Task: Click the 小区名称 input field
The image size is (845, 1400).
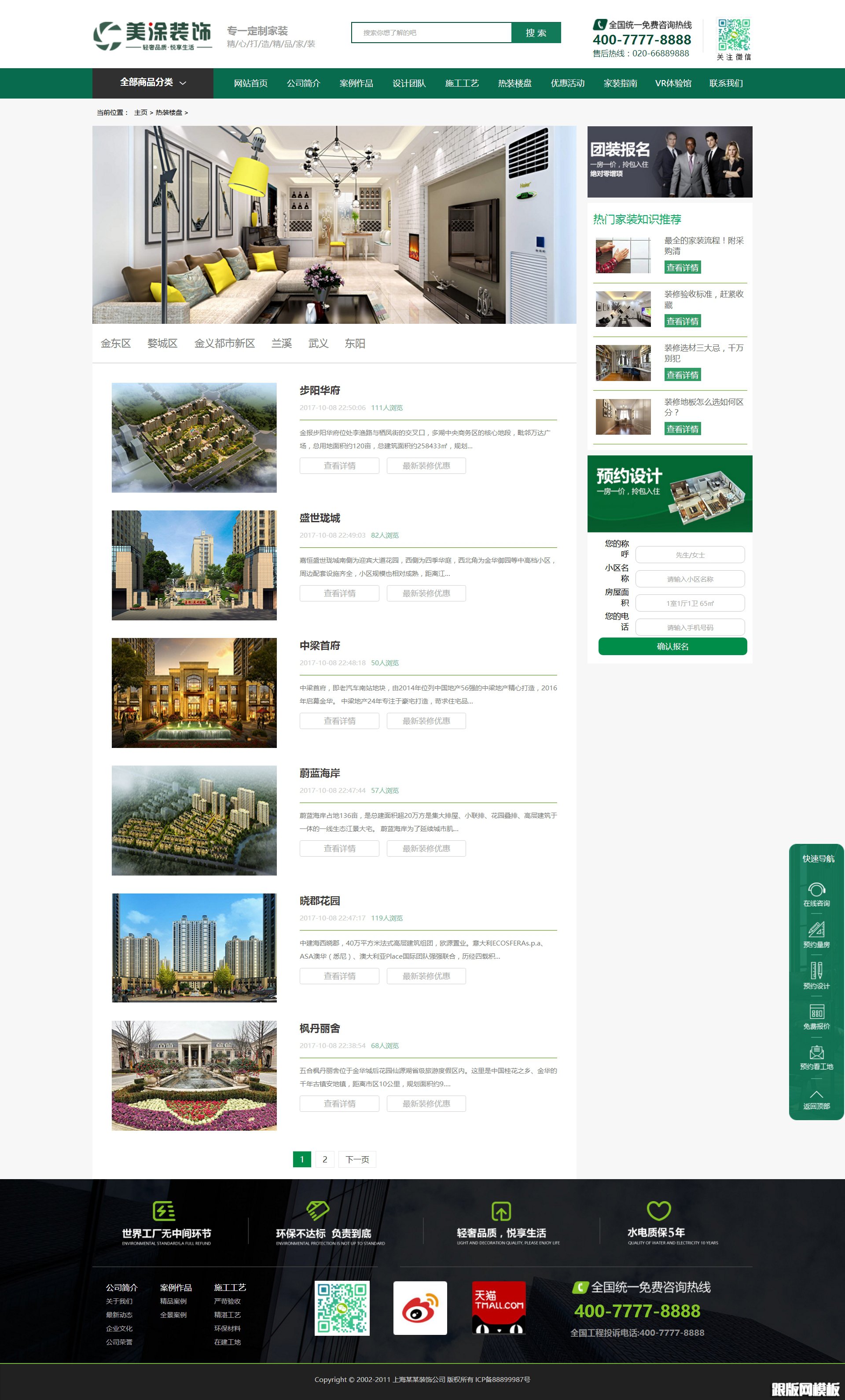Action: pyautogui.click(x=690, y=579)
